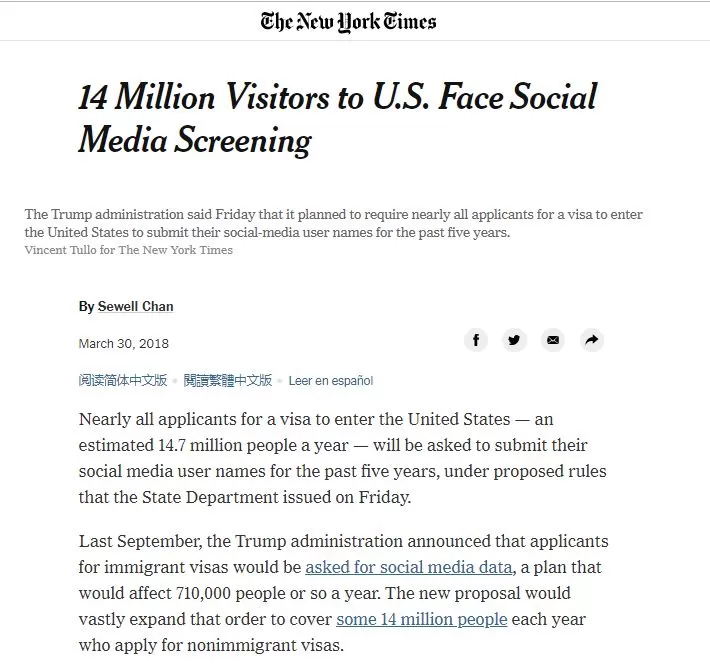Click the word 'By' before the author name

point(86,307)
